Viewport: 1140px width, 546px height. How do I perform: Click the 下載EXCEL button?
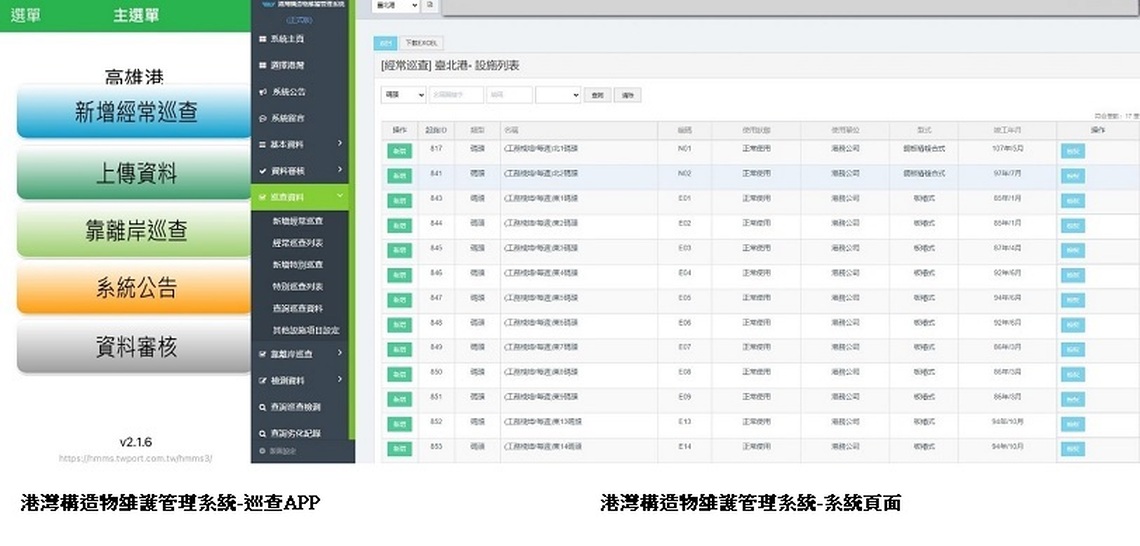click(x=421, y=44)
